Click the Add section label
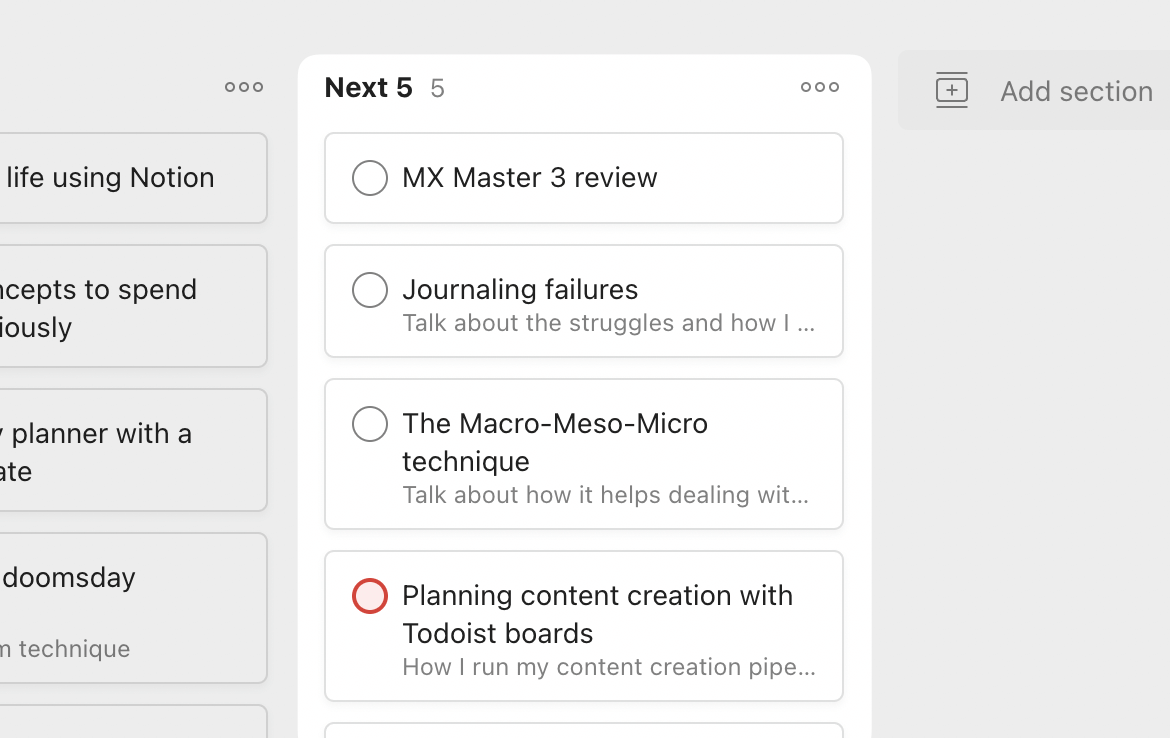This screenshot has height=738, width=1170. click(x=1076, y=91)
